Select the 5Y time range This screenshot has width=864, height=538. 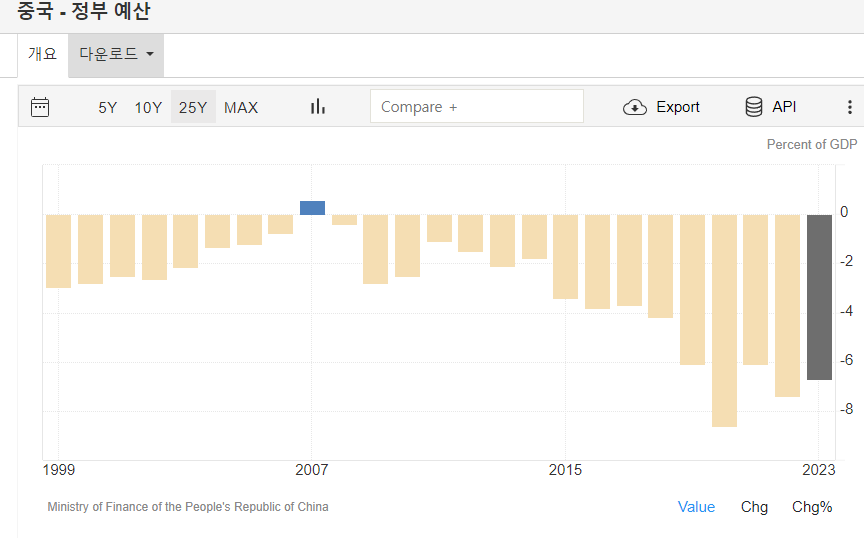[x=107, y=107]
